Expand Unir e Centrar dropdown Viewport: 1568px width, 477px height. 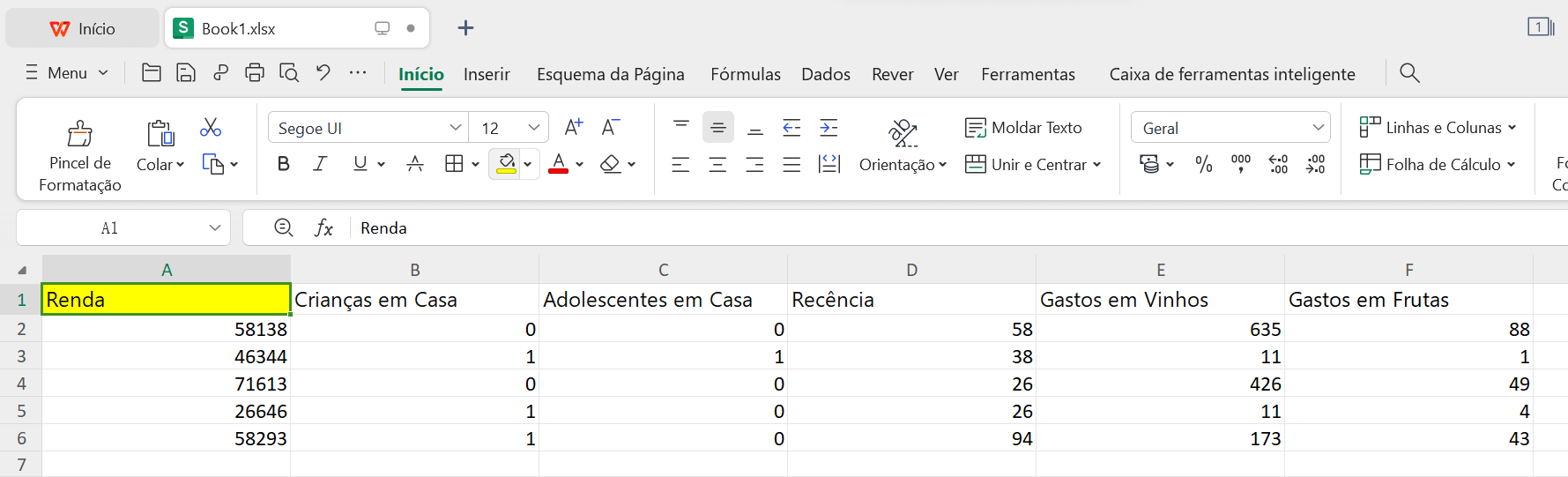pyautogui.click(x=1096, y=165)
